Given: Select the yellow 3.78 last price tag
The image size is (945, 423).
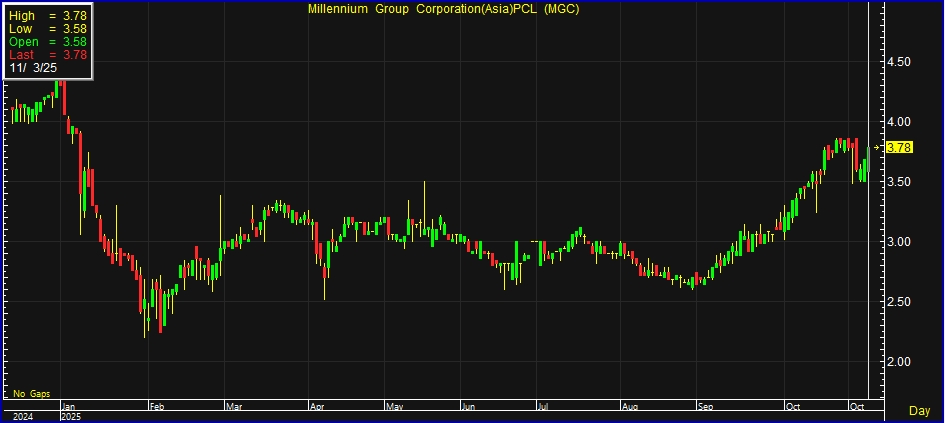Looking at the screenshot, I should tap(900, 147).
